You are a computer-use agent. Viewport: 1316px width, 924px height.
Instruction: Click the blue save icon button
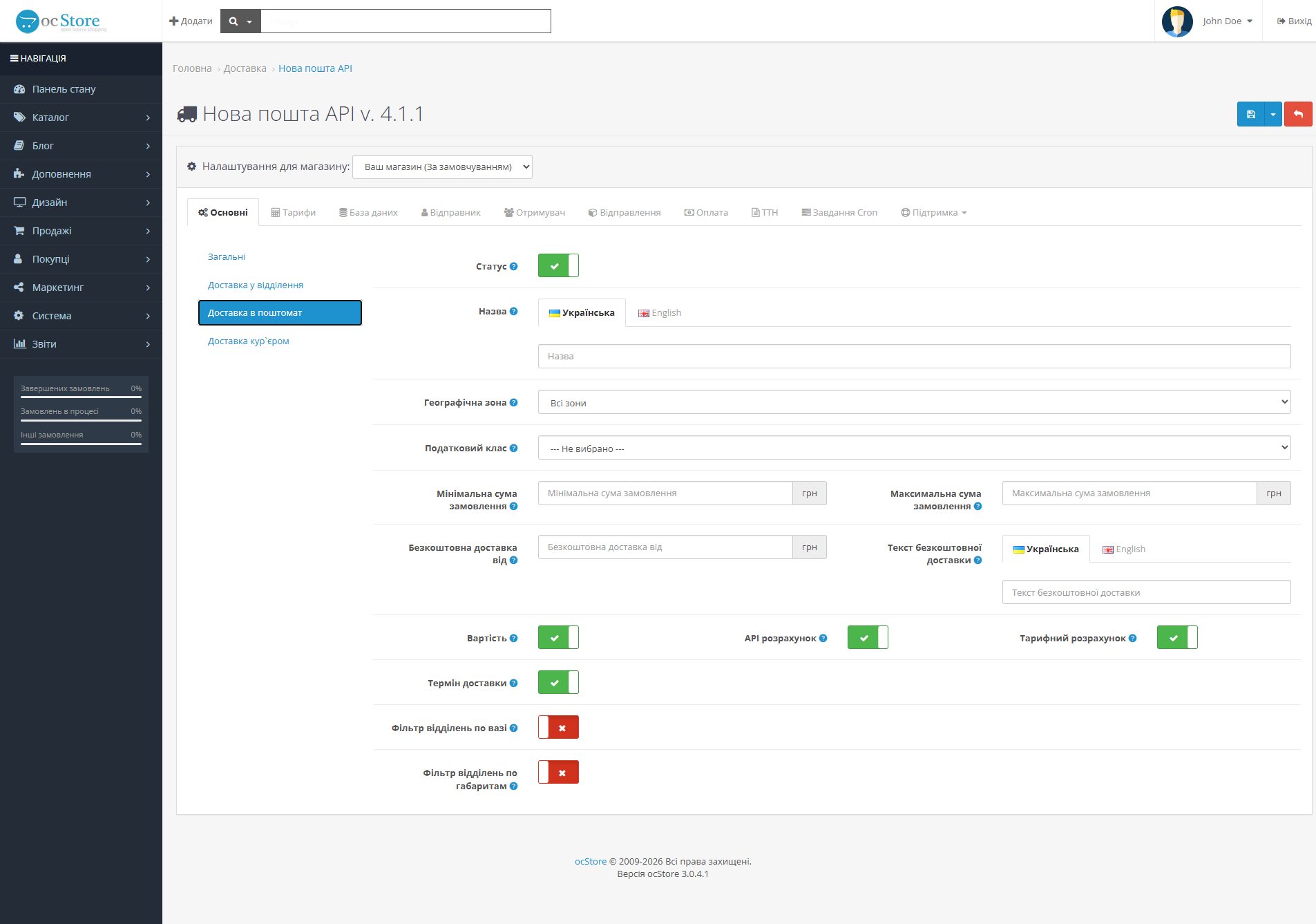(1250, 114)
